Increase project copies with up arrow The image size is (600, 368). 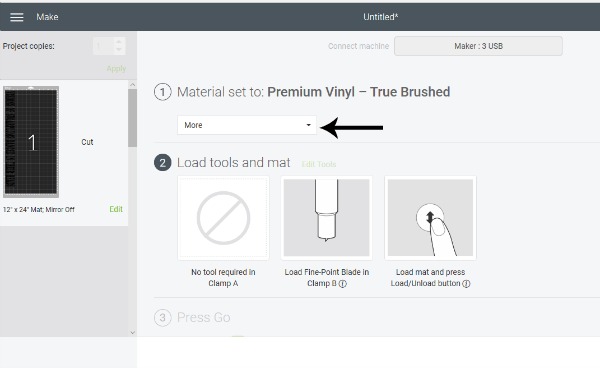click(119, 42)
